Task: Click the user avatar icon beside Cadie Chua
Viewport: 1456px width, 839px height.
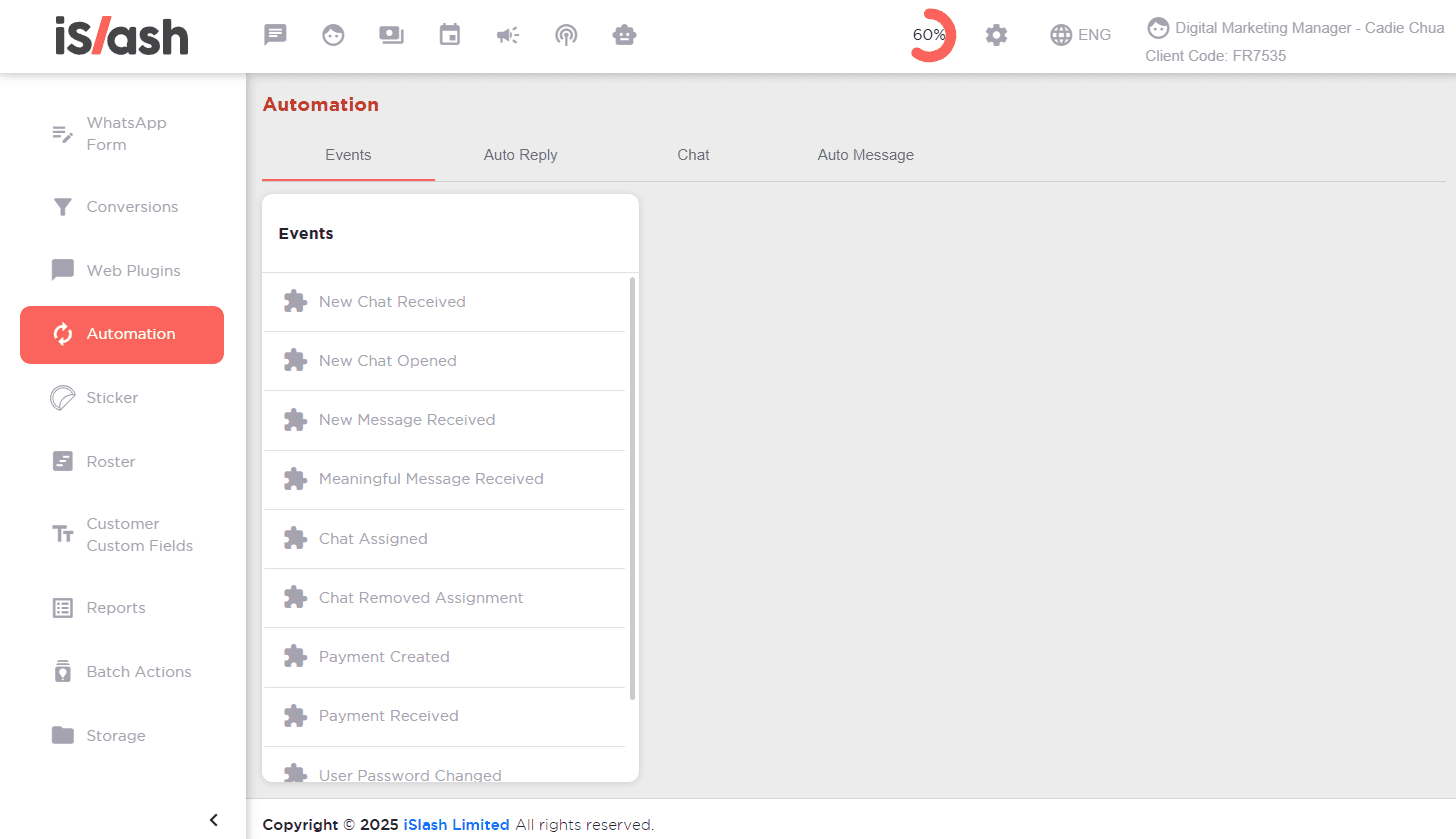Action: (x=1158, y=28)
